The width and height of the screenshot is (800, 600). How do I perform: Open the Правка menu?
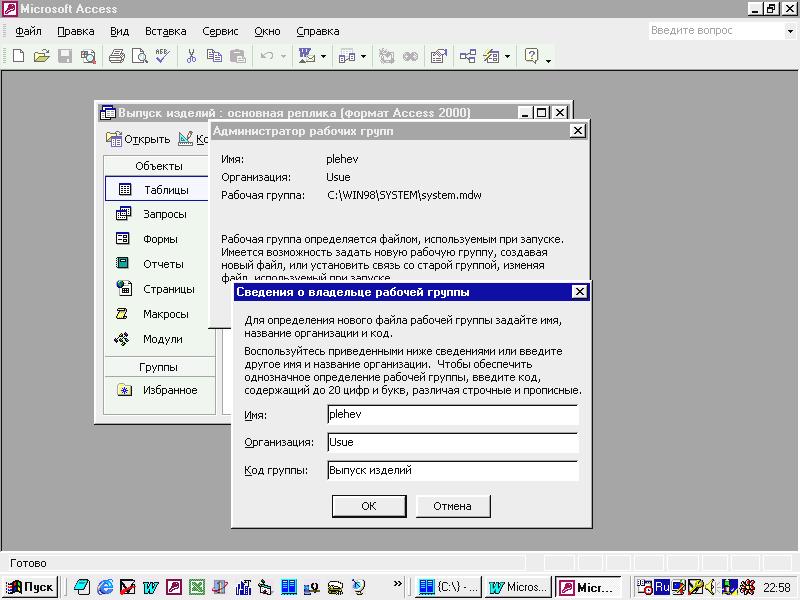[x=76, y=31]
